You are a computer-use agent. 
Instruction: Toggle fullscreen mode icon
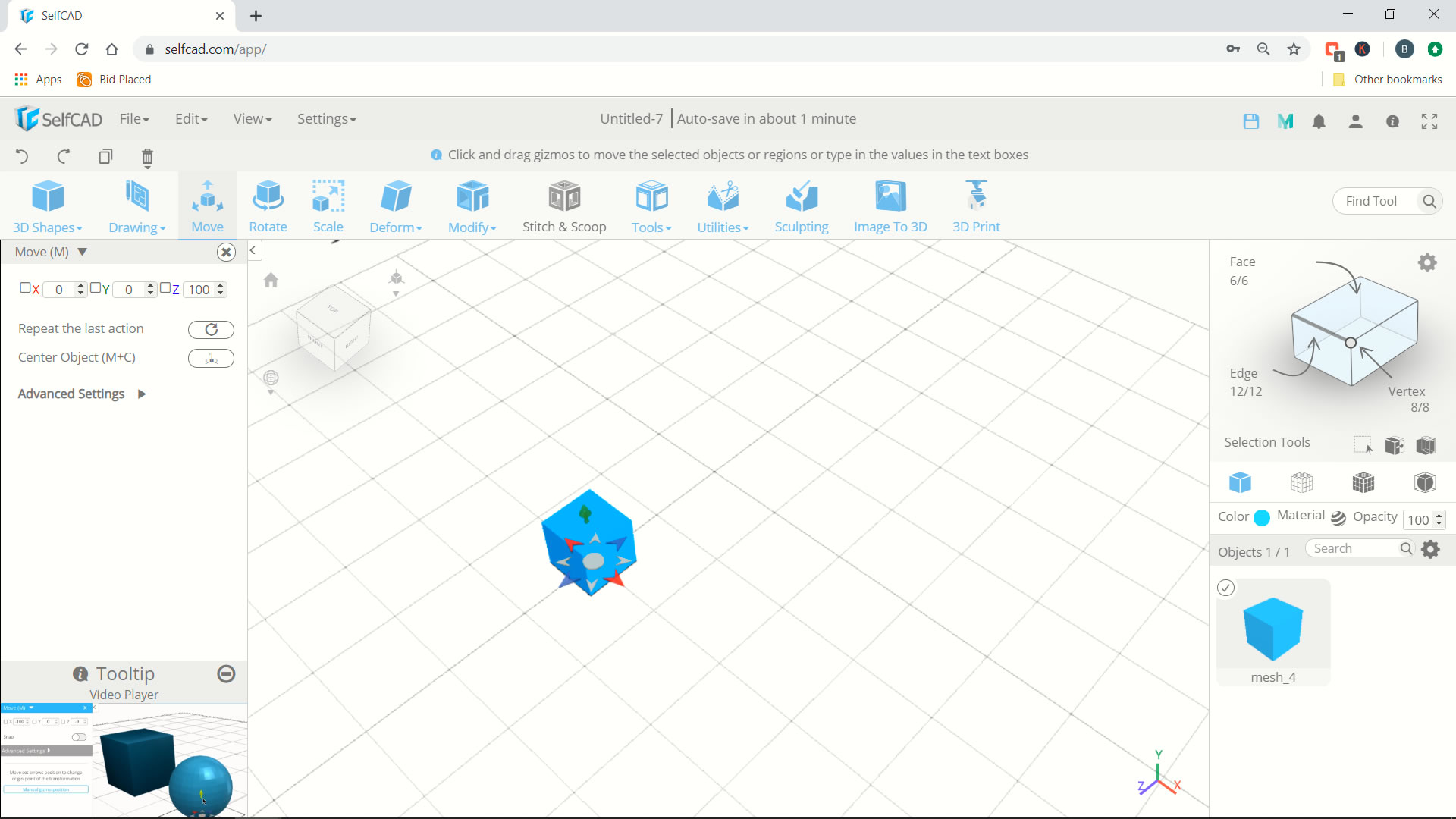click(1429, 121)
